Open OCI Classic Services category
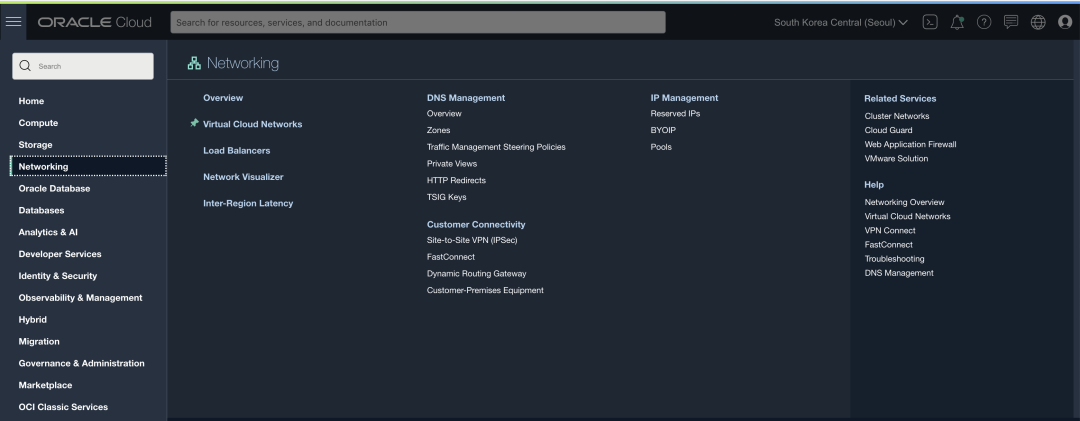 (x=63, y=407)
